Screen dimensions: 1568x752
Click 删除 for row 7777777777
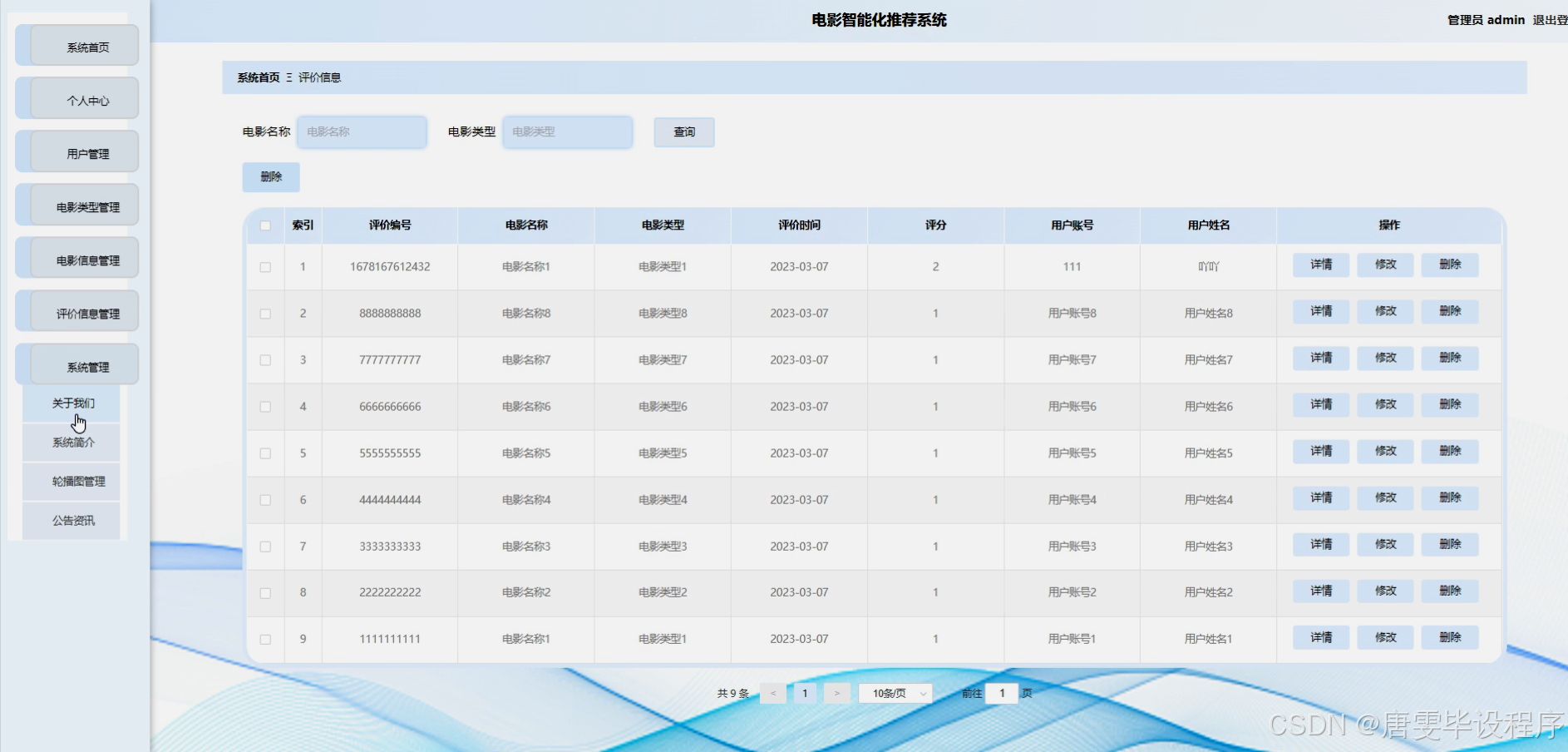pyautogui.click(x=1450, y=358)
